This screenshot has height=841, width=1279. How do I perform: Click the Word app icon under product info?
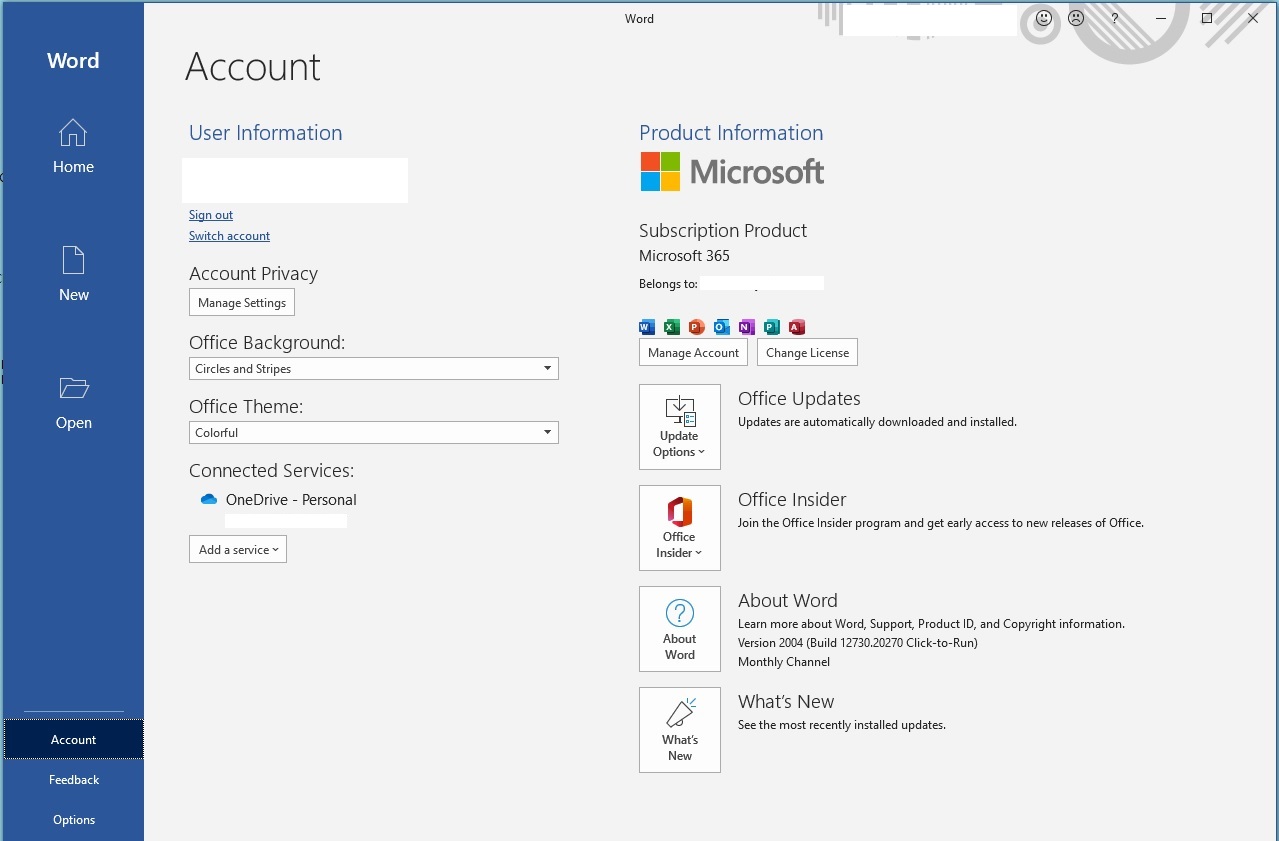pyautogui.click(x=647, y=327)
